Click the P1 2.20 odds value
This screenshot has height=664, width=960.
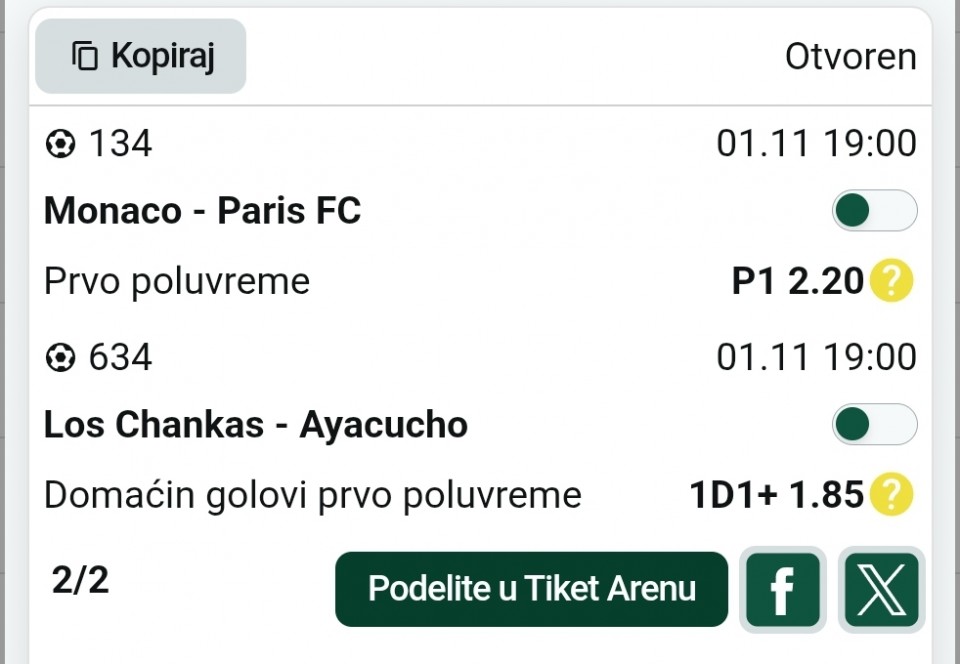(x=797, y=281)
